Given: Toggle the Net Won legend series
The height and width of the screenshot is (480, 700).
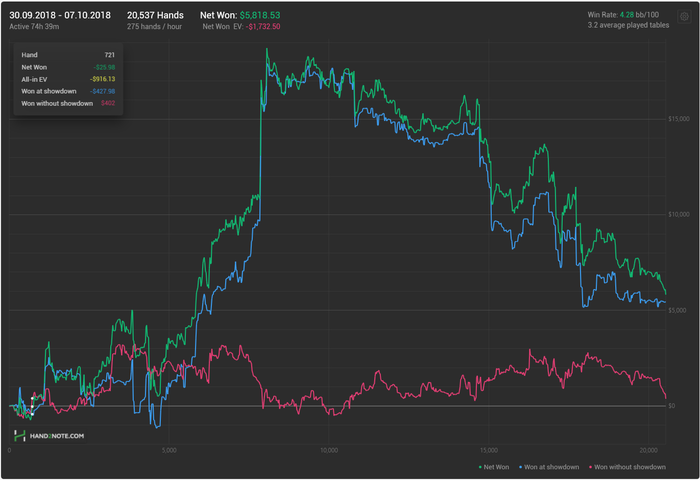Looking at the screenshot, I should click(494, 467).
